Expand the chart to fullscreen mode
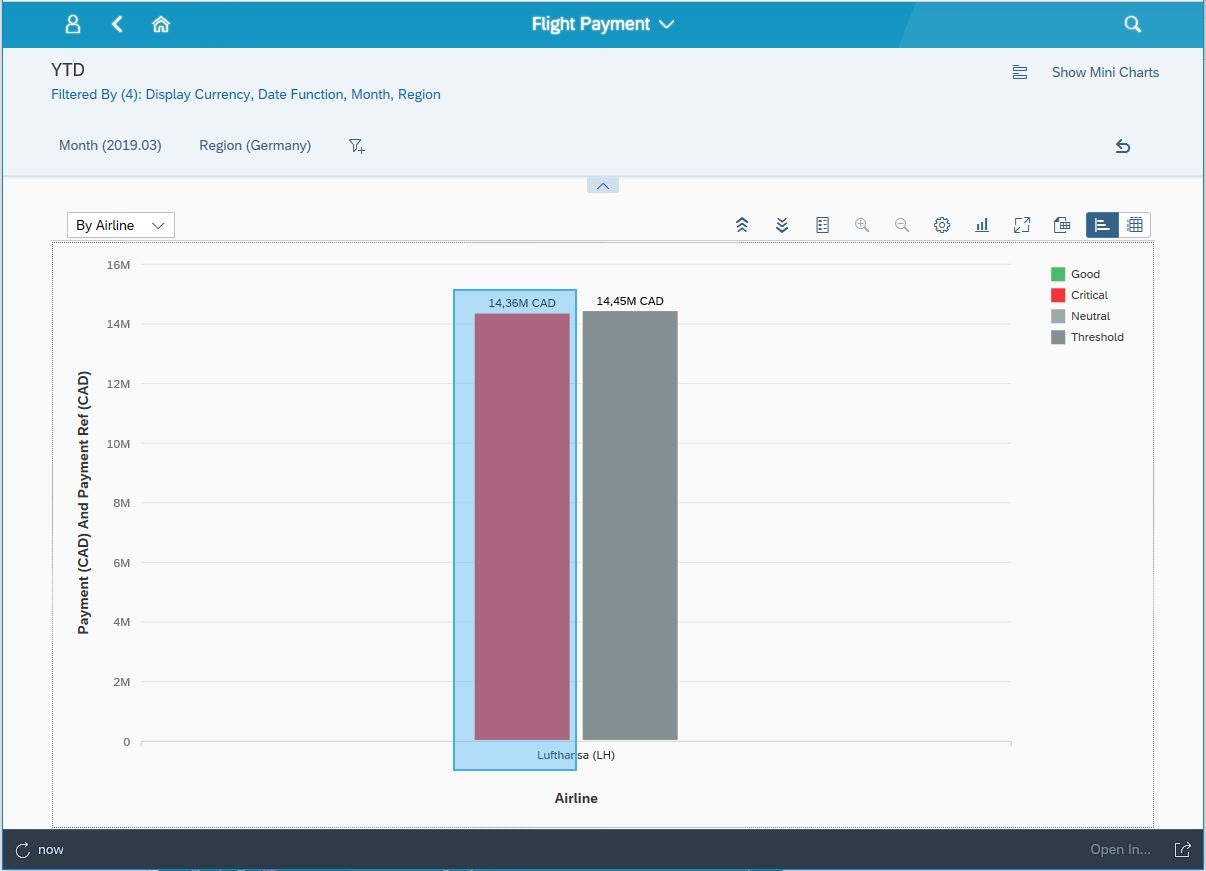 coord(1022,224)
